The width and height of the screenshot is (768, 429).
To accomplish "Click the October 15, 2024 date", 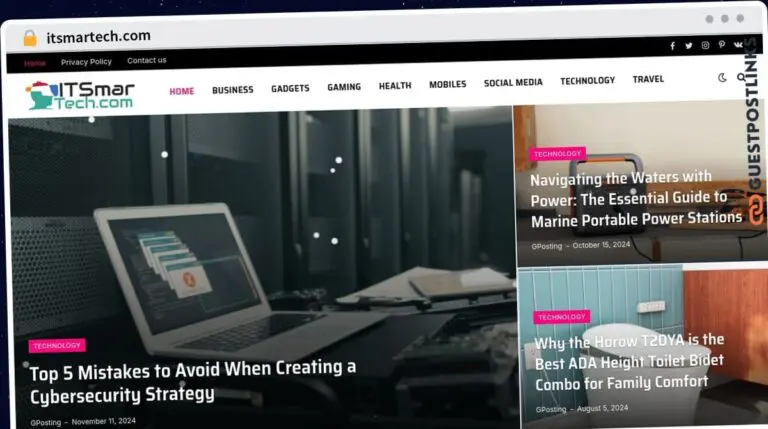I will [x=601, y=245].
